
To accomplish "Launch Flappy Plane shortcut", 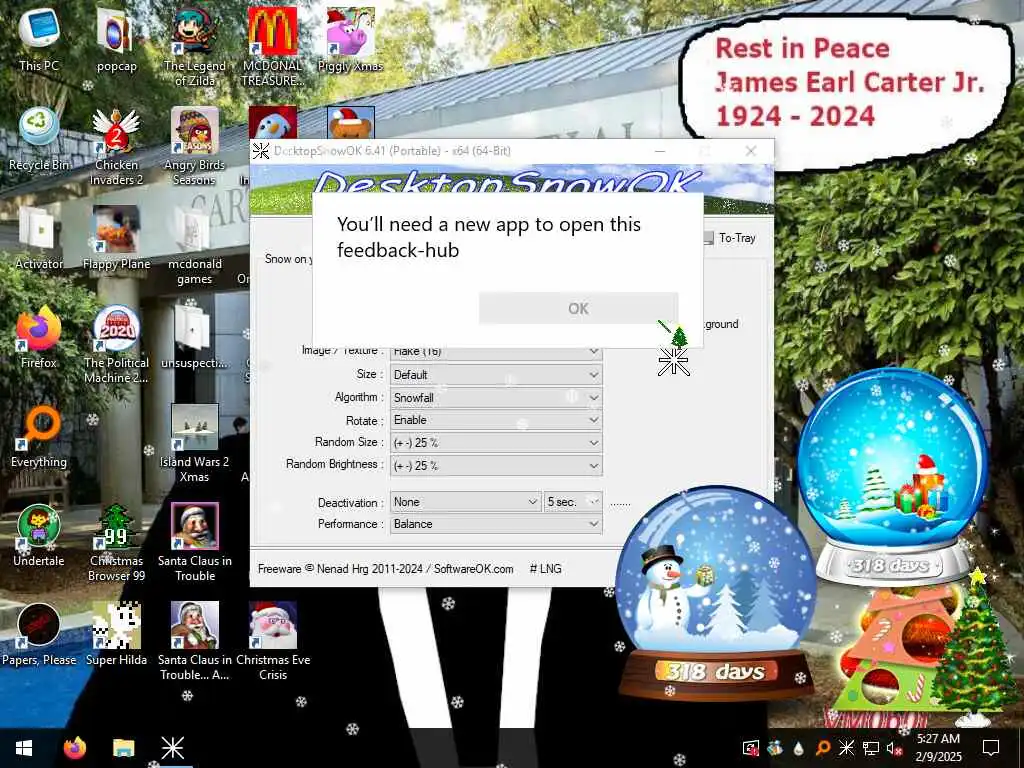I will pos(116,238).
